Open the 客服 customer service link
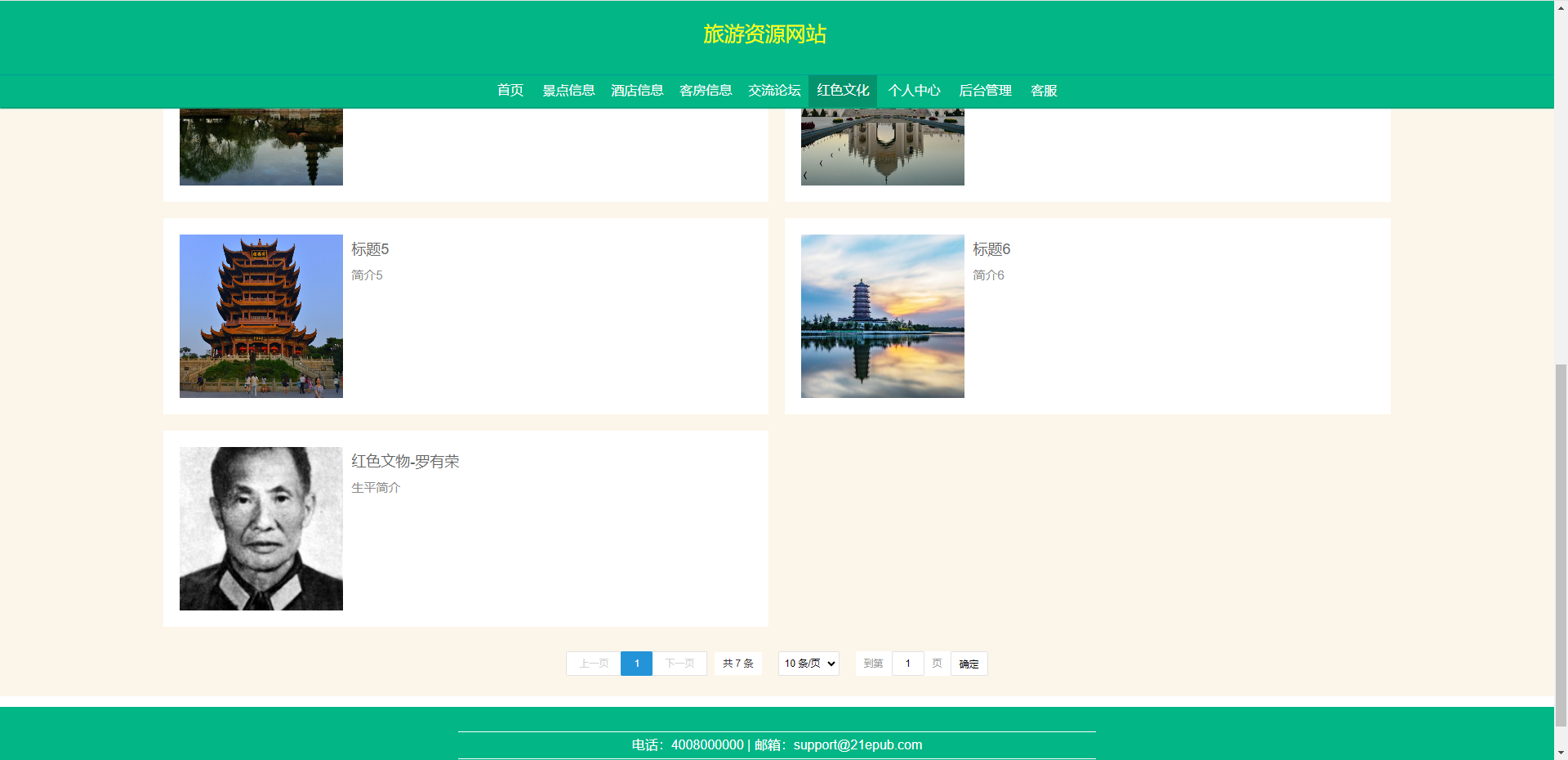1568x760 pixels. tap(1044, 91)
